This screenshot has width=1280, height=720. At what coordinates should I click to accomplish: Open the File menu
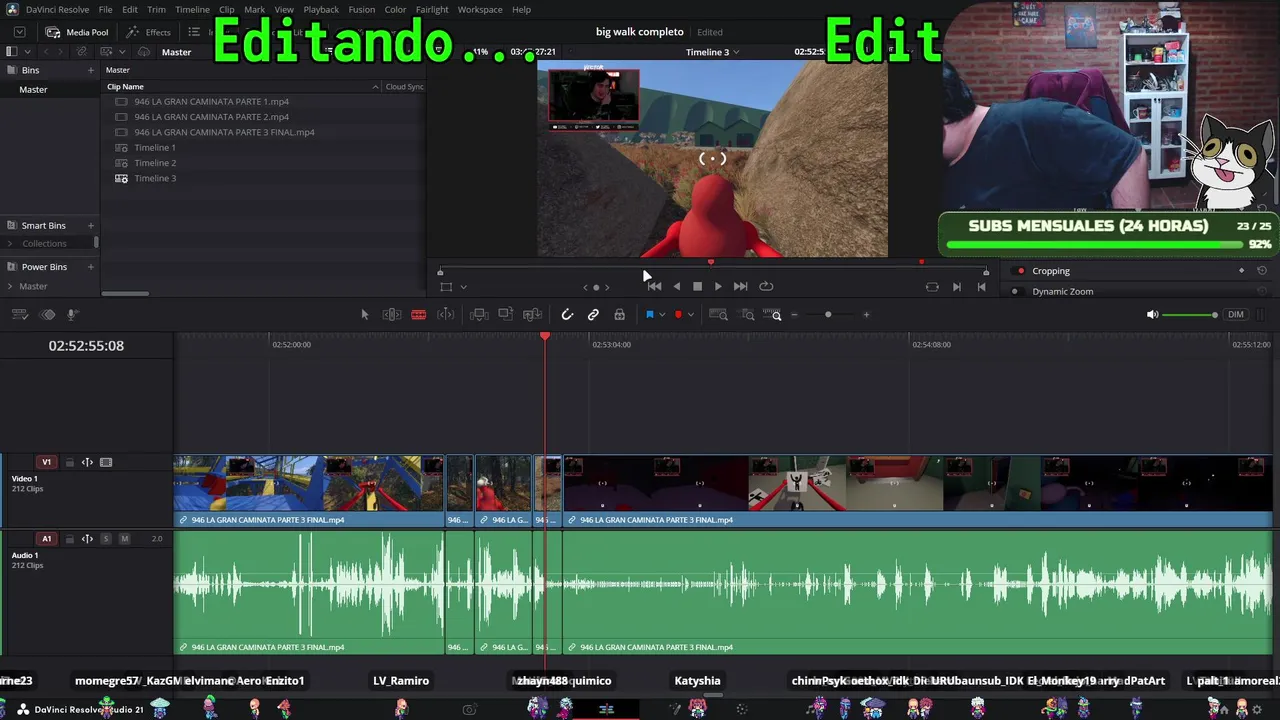(x=105, y=9)
